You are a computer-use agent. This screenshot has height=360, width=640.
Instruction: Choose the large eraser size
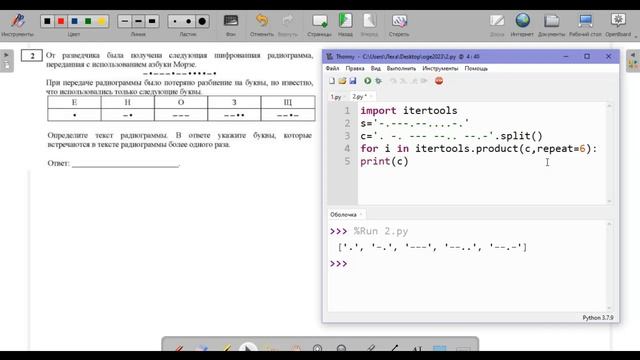tap(202, 21)
